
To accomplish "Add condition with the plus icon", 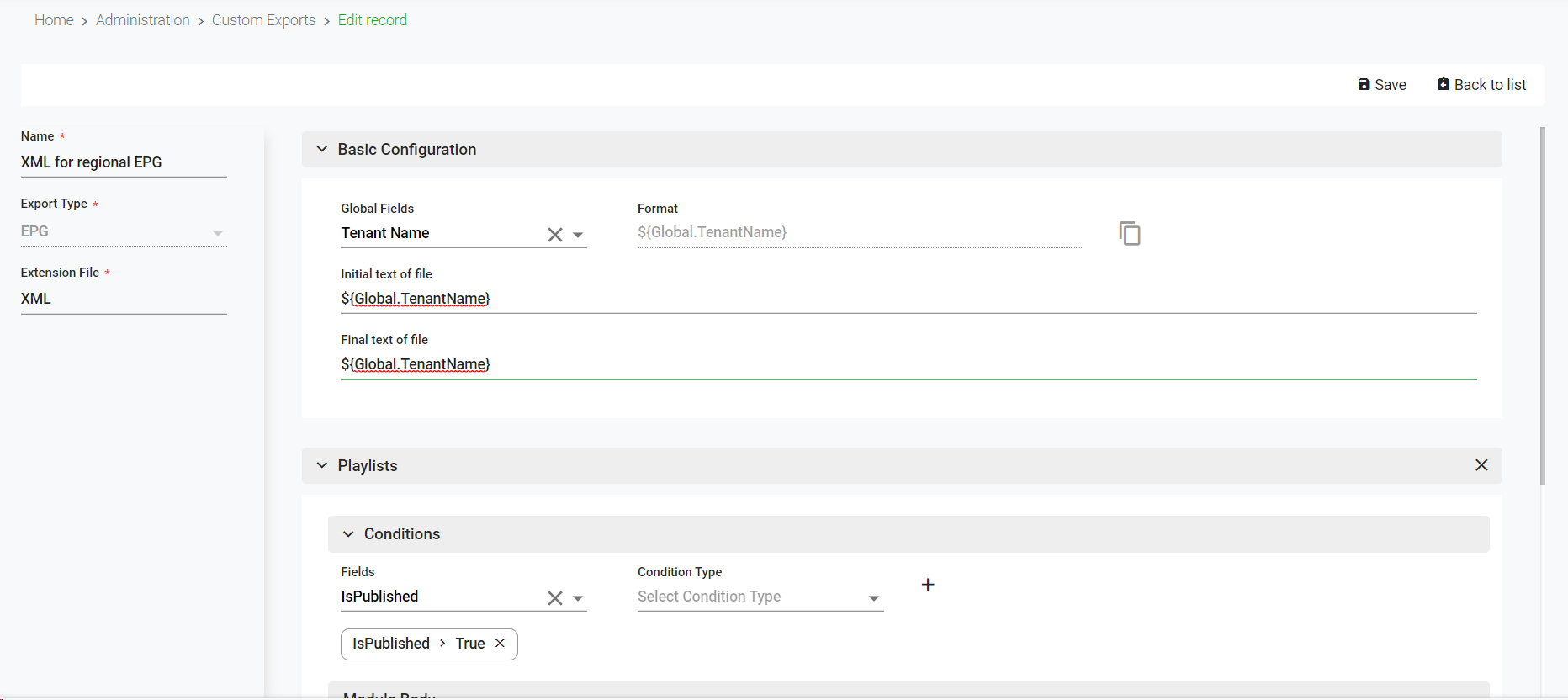I will pos(927,585).
